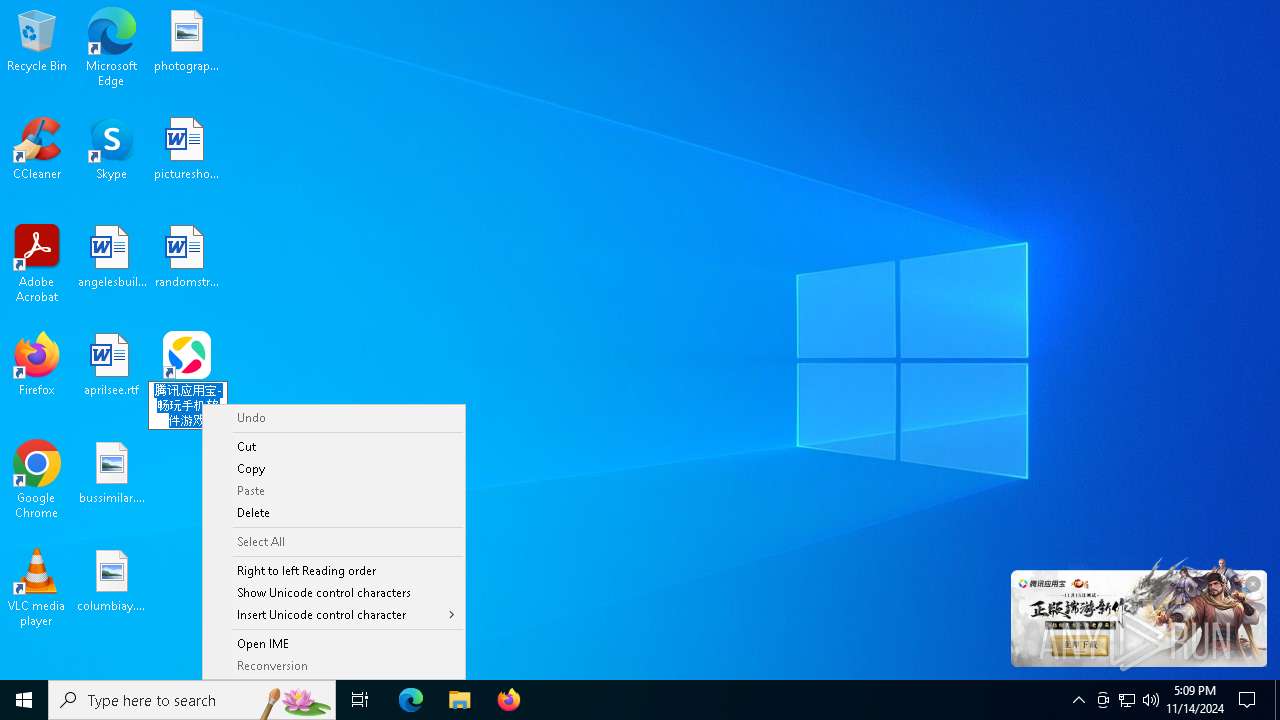The height and width of the screenshot is (720, 1280).
Task: Click the Paste entry in context menu
Action: point(334,491)
